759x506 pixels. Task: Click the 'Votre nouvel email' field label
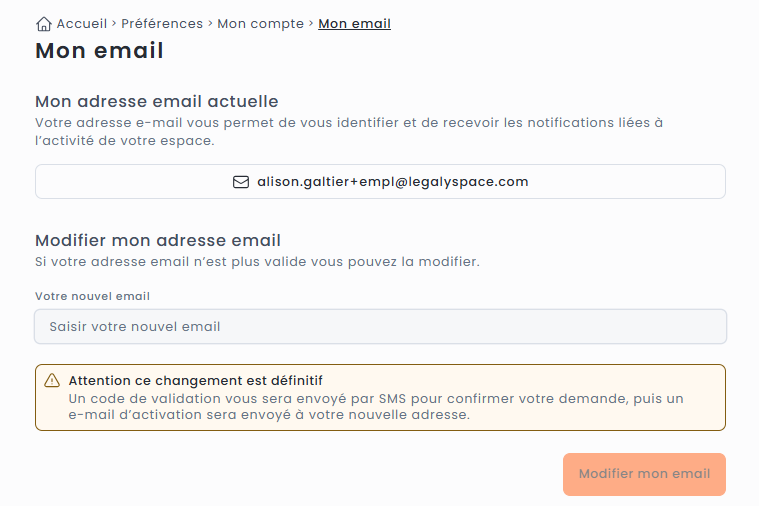coord(92,296)
